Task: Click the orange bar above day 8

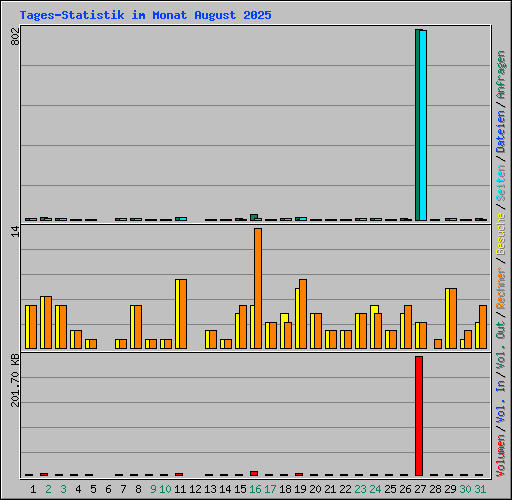Action: point(138,327)
